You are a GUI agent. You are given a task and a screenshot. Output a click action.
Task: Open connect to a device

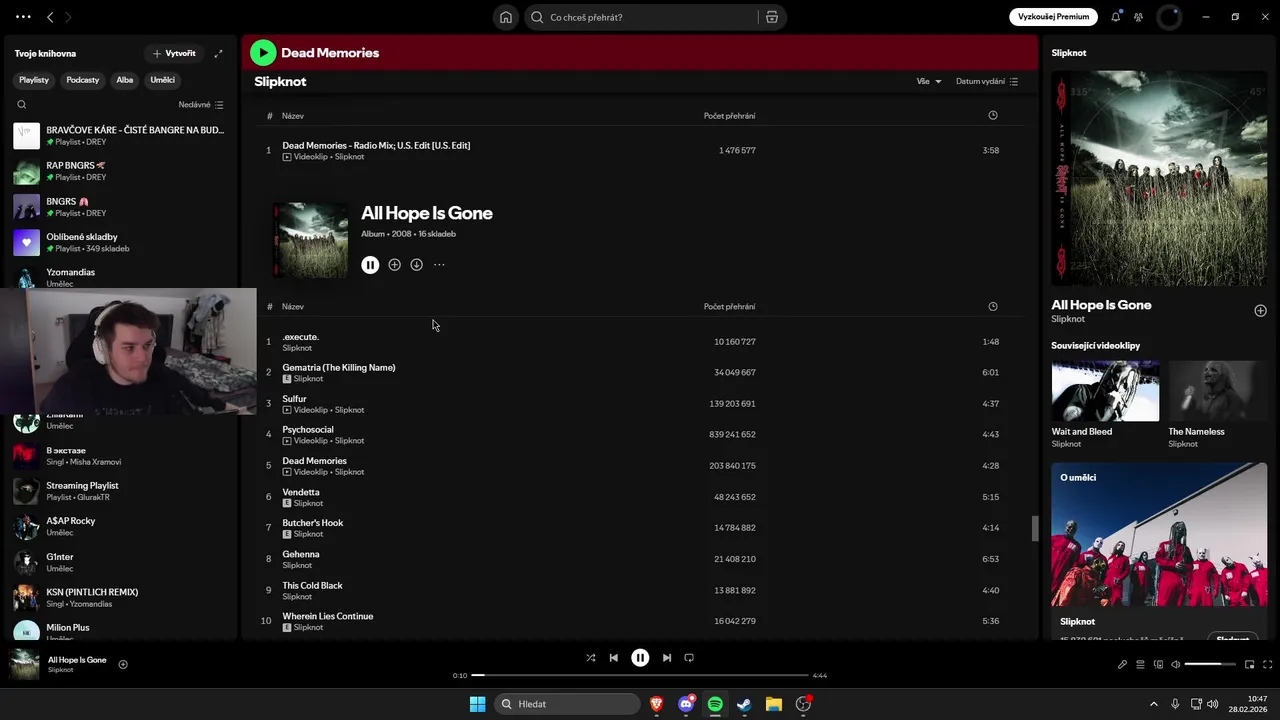point(1159,664)
